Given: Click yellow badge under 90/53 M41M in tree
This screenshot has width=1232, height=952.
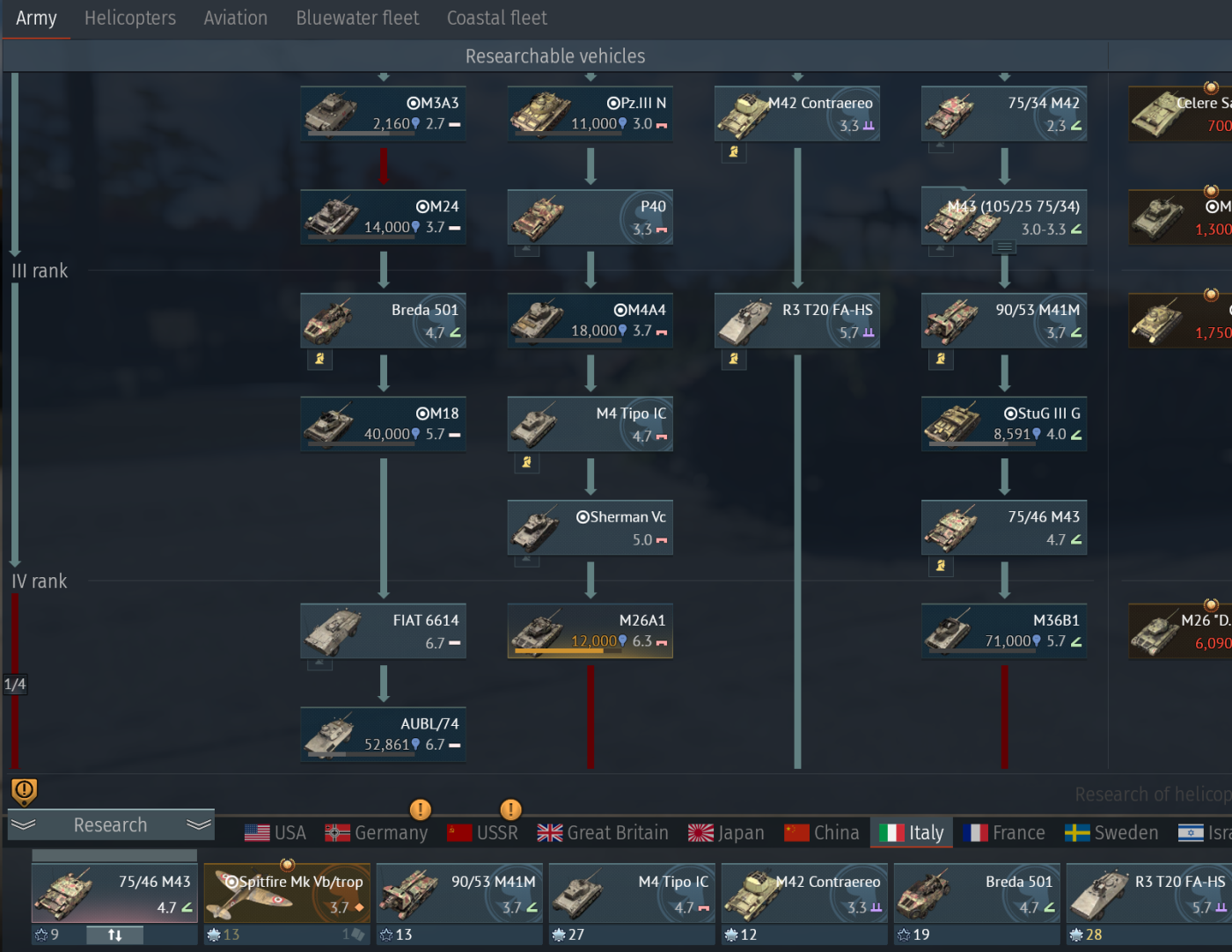Looking at the screenshot, I should click(x=941, y=359).
